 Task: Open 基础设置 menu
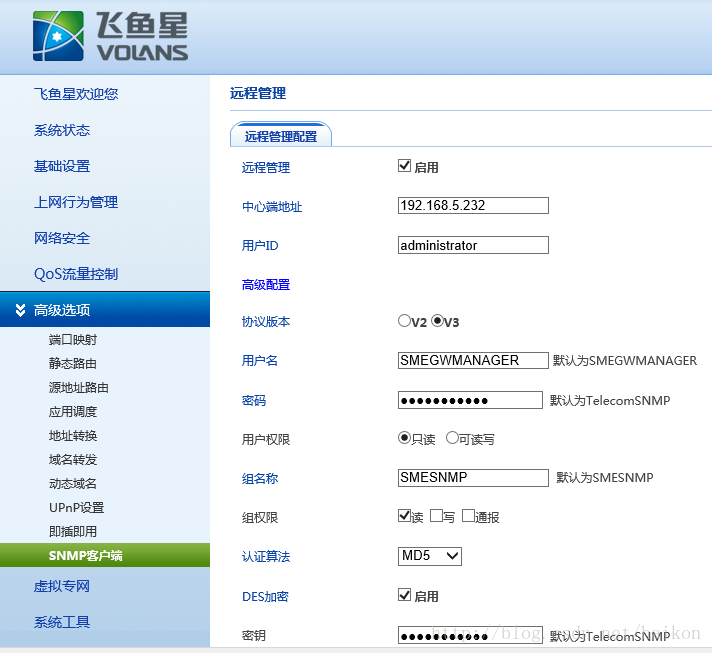pos(62,166)
